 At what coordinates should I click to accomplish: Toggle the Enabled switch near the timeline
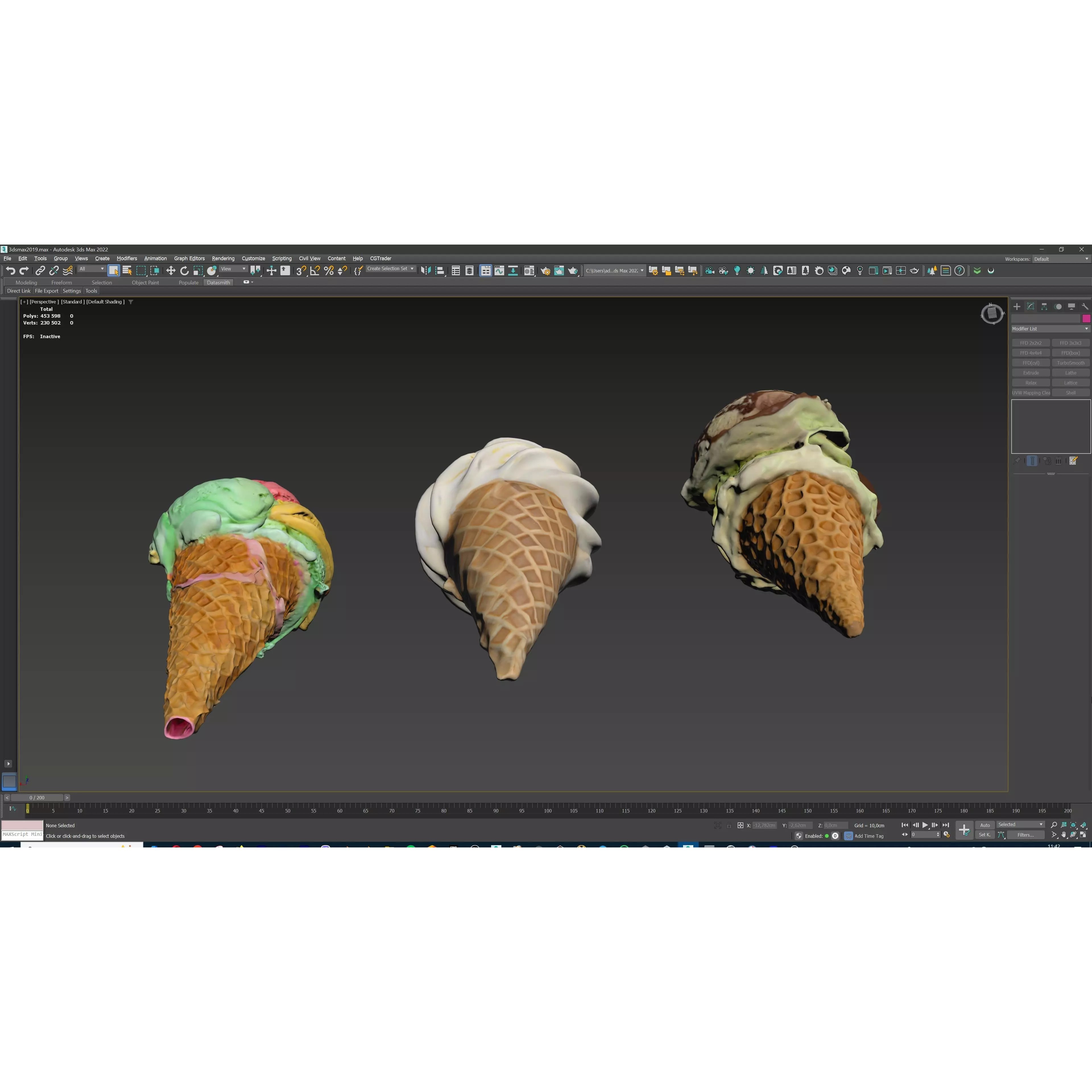pos(827,836)
